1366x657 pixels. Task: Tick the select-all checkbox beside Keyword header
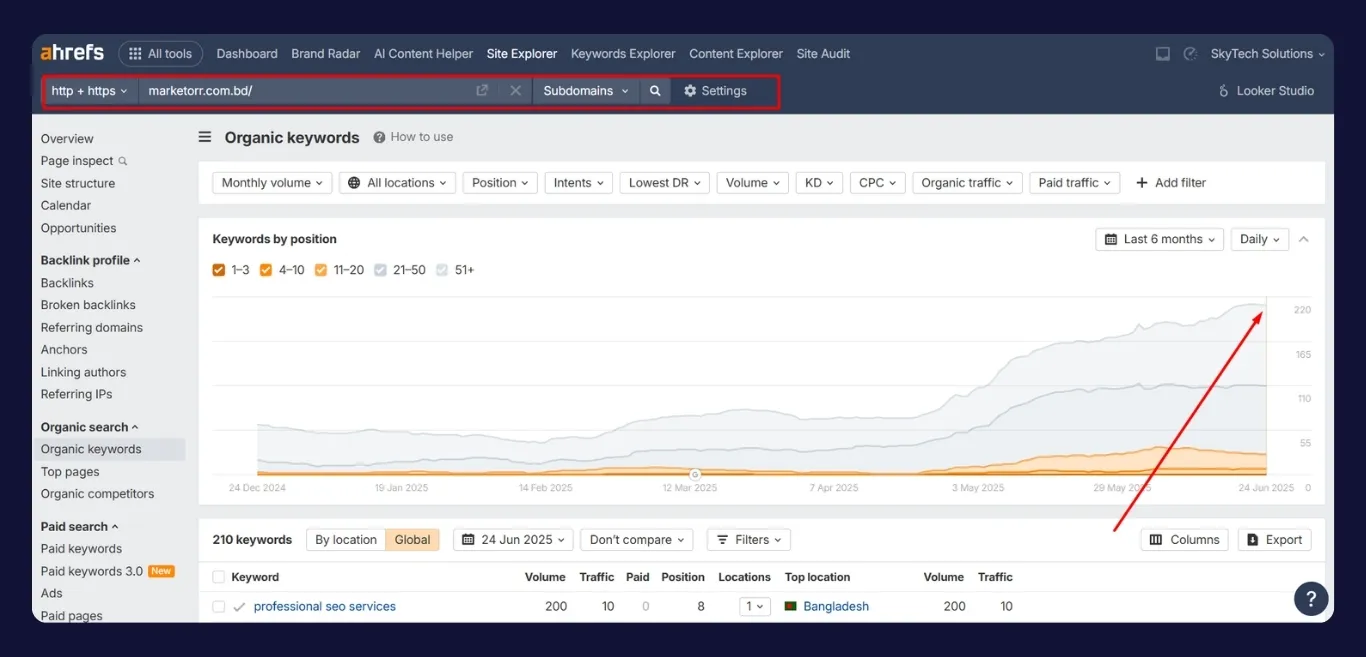(219, 577)
